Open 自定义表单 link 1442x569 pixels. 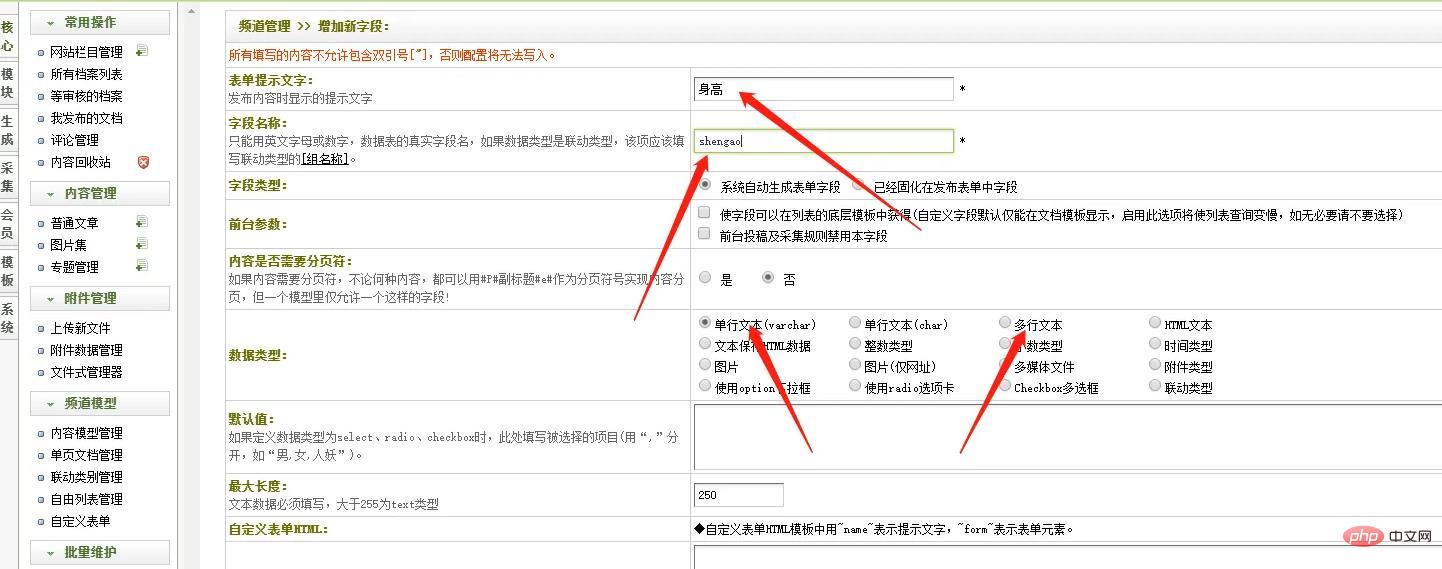click(80, 521)
